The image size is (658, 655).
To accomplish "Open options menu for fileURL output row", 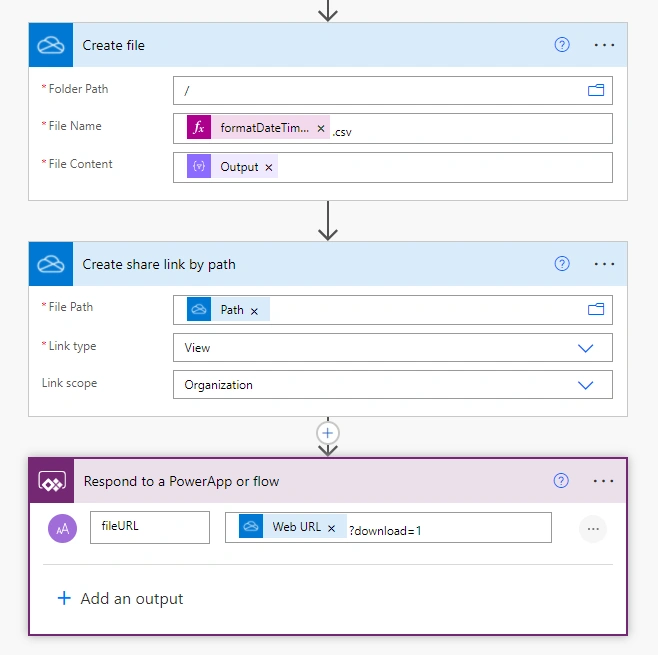I will 593,529.
